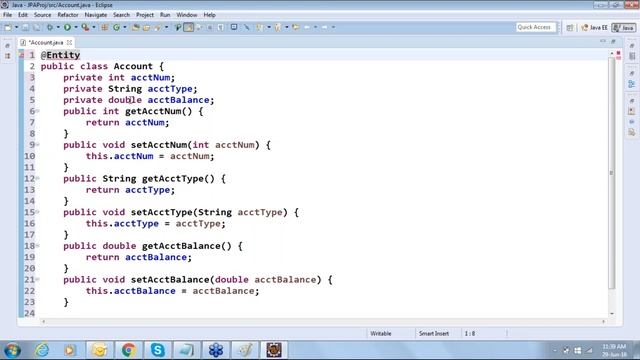640x360 pixels.
Task: Collapse the setAcctNum method fold
Action: tap(38, 144)
